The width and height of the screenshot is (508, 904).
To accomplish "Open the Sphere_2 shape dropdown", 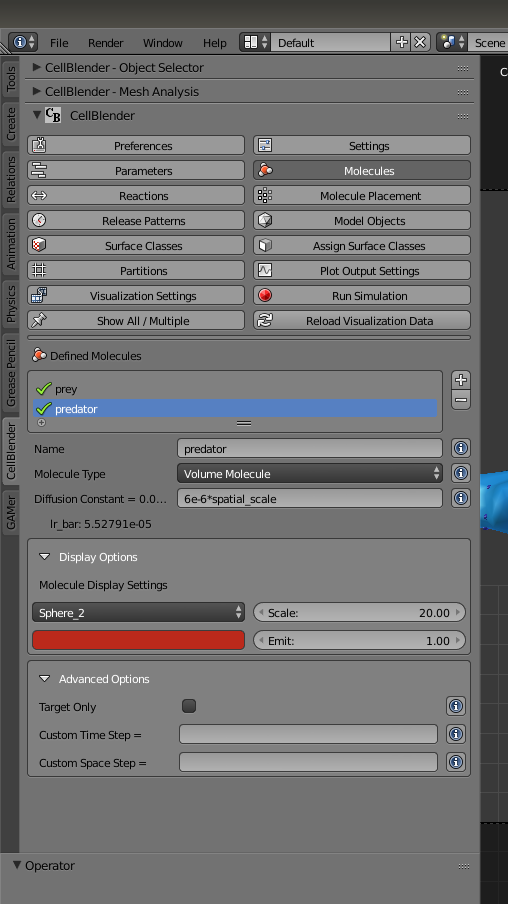I will point(138,612).
